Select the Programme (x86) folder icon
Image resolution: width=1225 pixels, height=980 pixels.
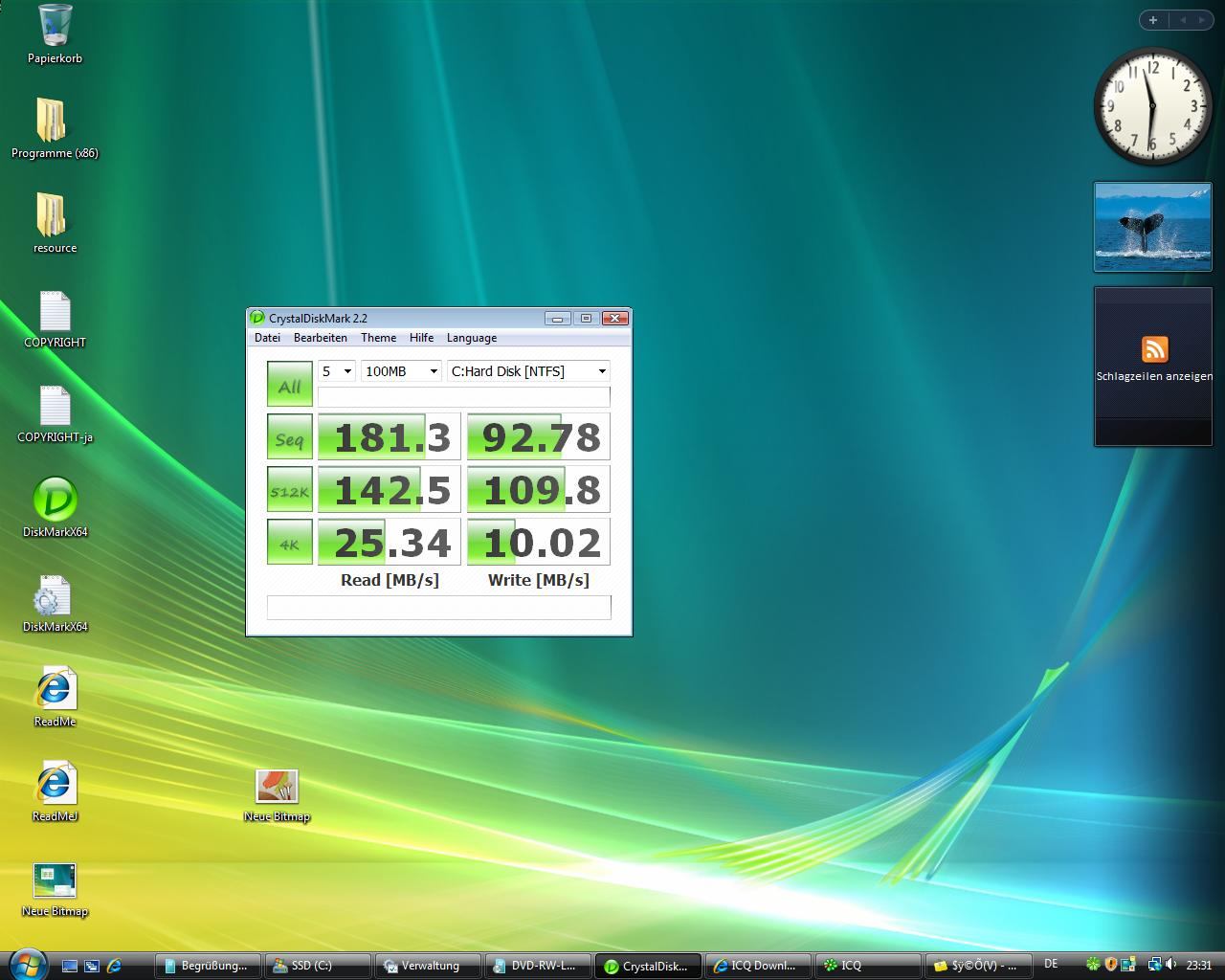(x=54, y=121)
